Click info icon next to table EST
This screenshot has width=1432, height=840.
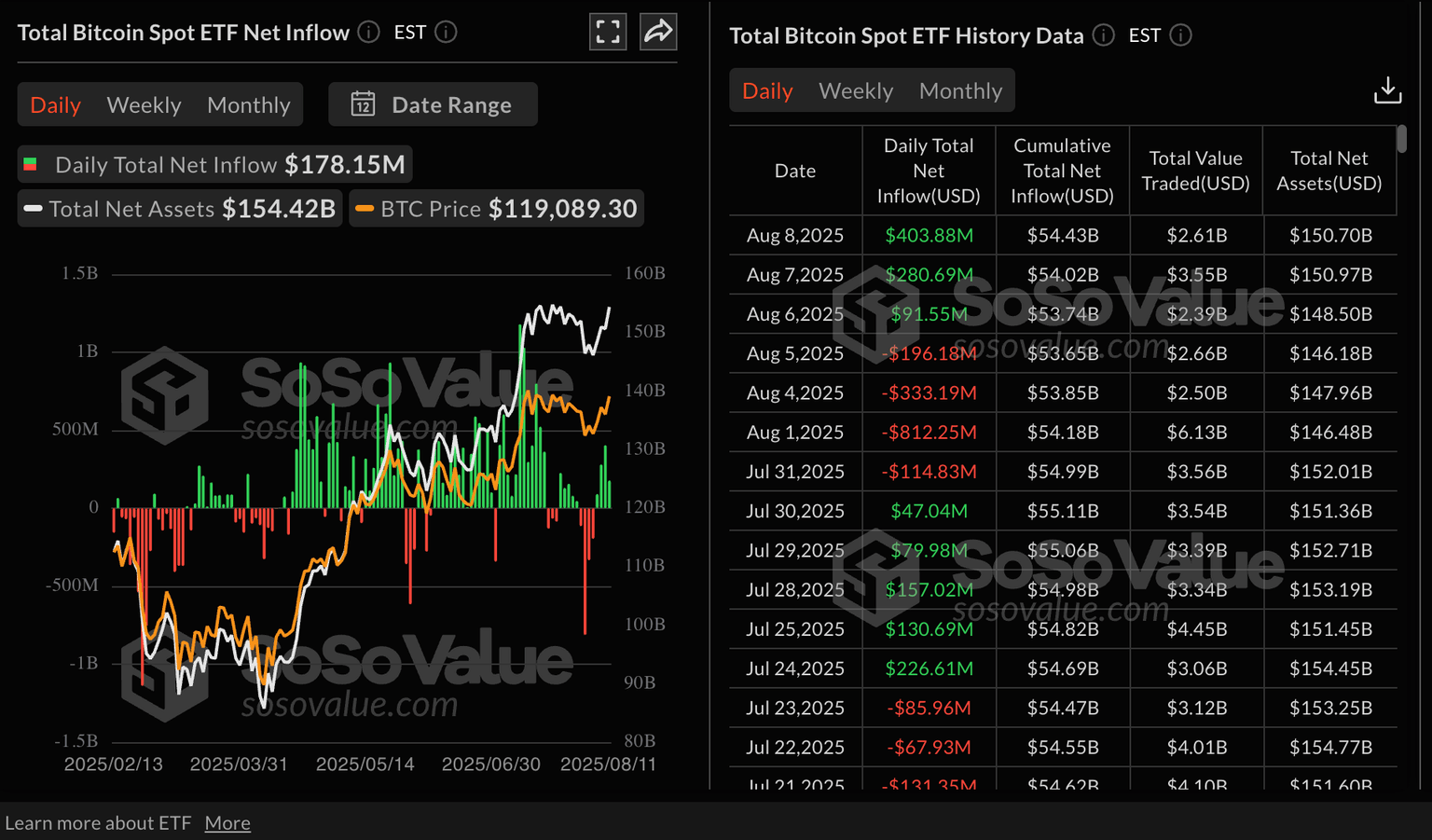[x=1180, y=35]
